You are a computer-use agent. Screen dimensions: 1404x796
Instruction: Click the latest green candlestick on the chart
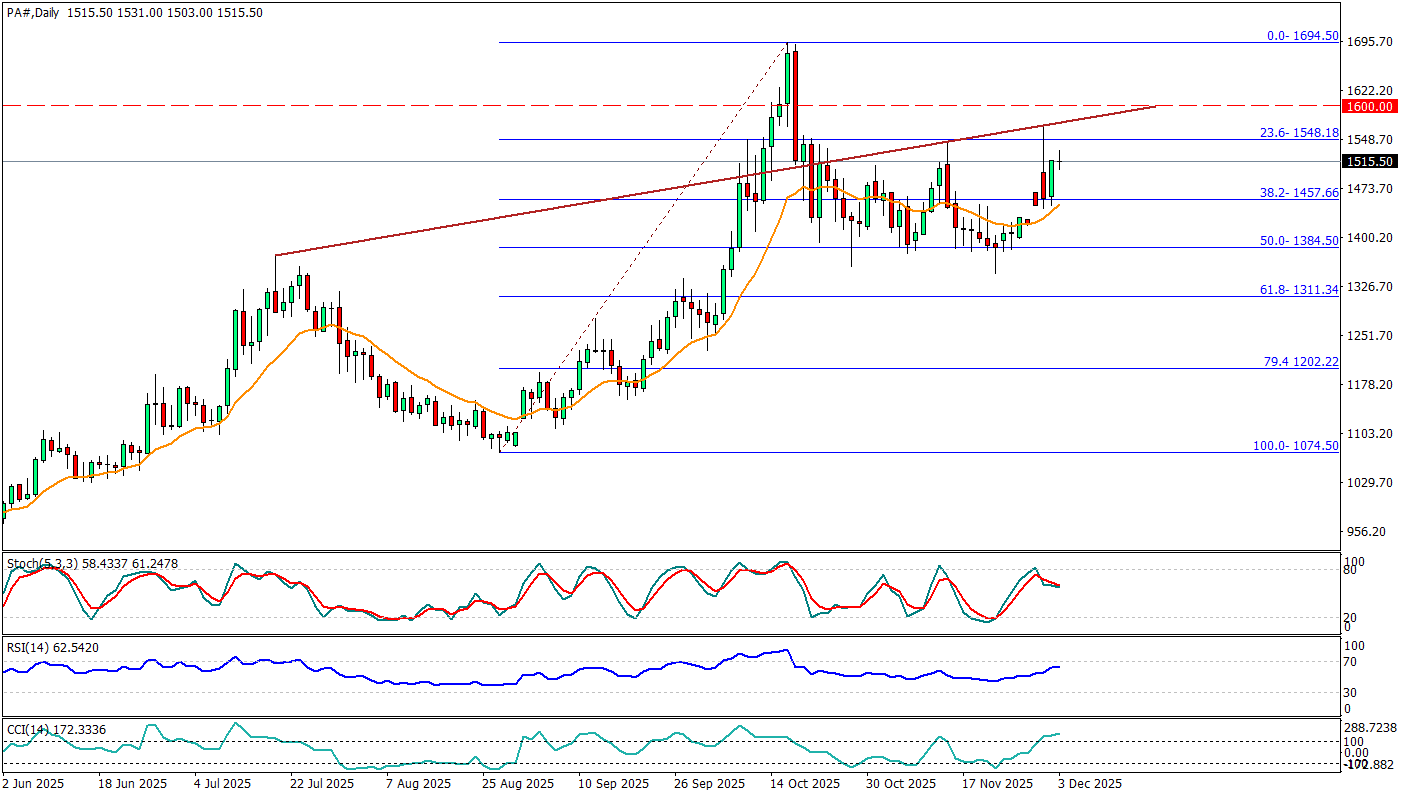[x=1051, y=178]
